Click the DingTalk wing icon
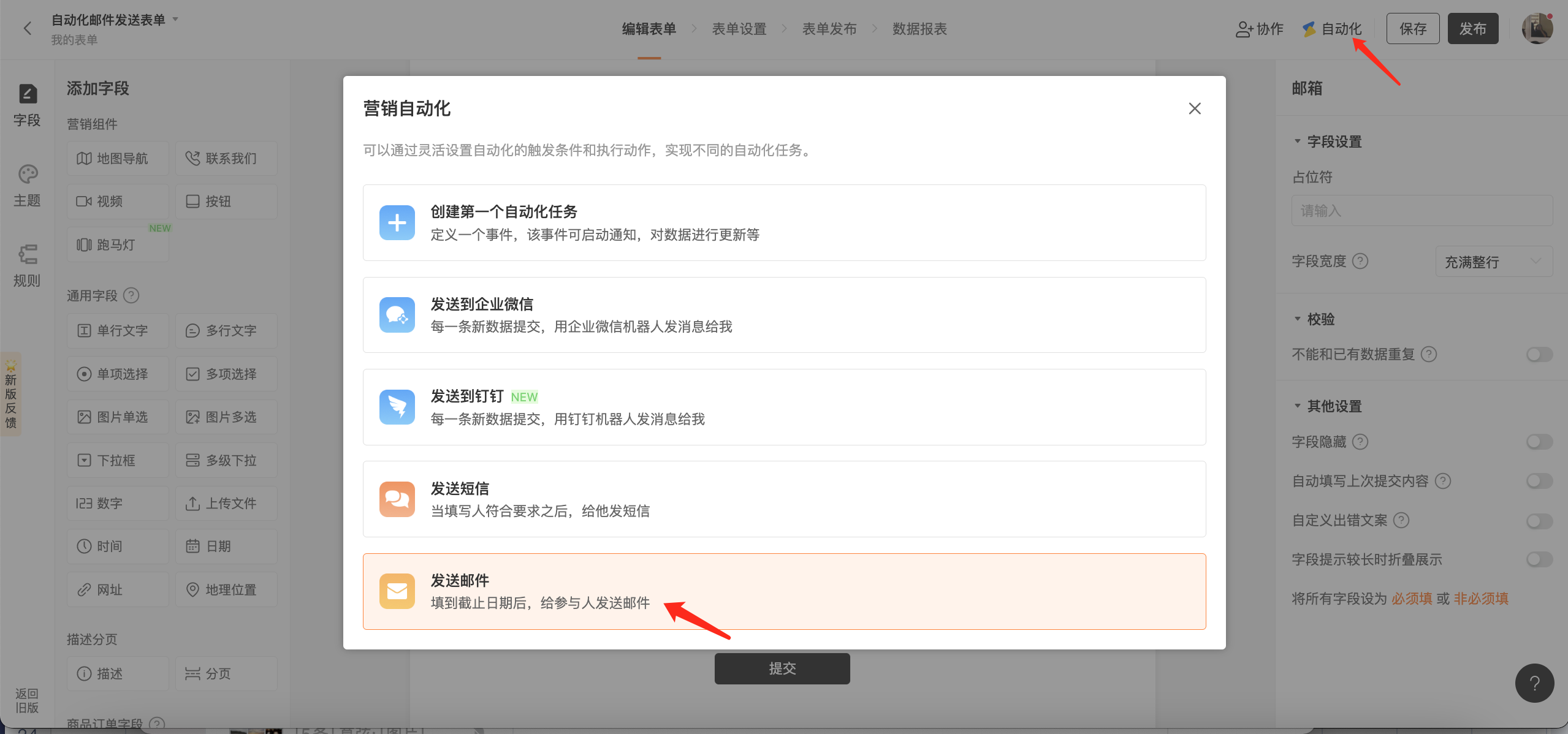Image resolution: width=1568 pixels, height=734 pixels. [397, 407]
